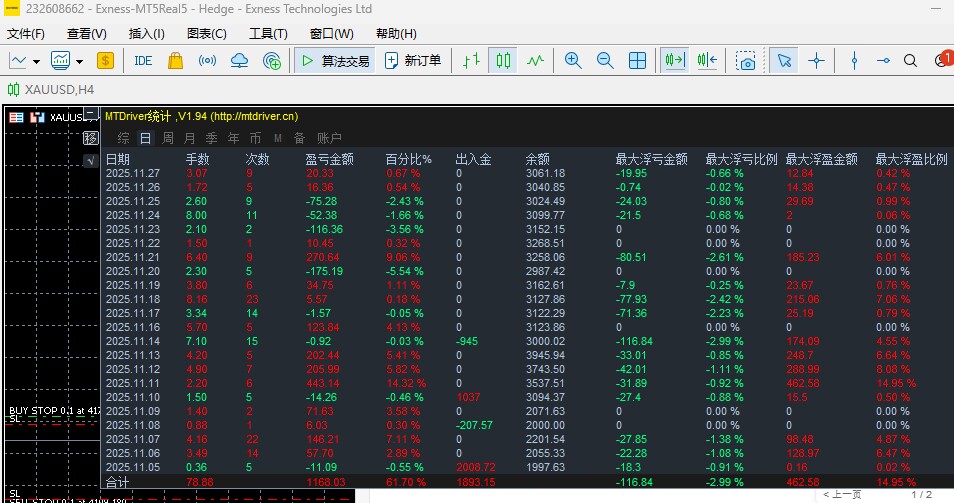
Task: Zoom out on the chart
Action: [605, 60]
